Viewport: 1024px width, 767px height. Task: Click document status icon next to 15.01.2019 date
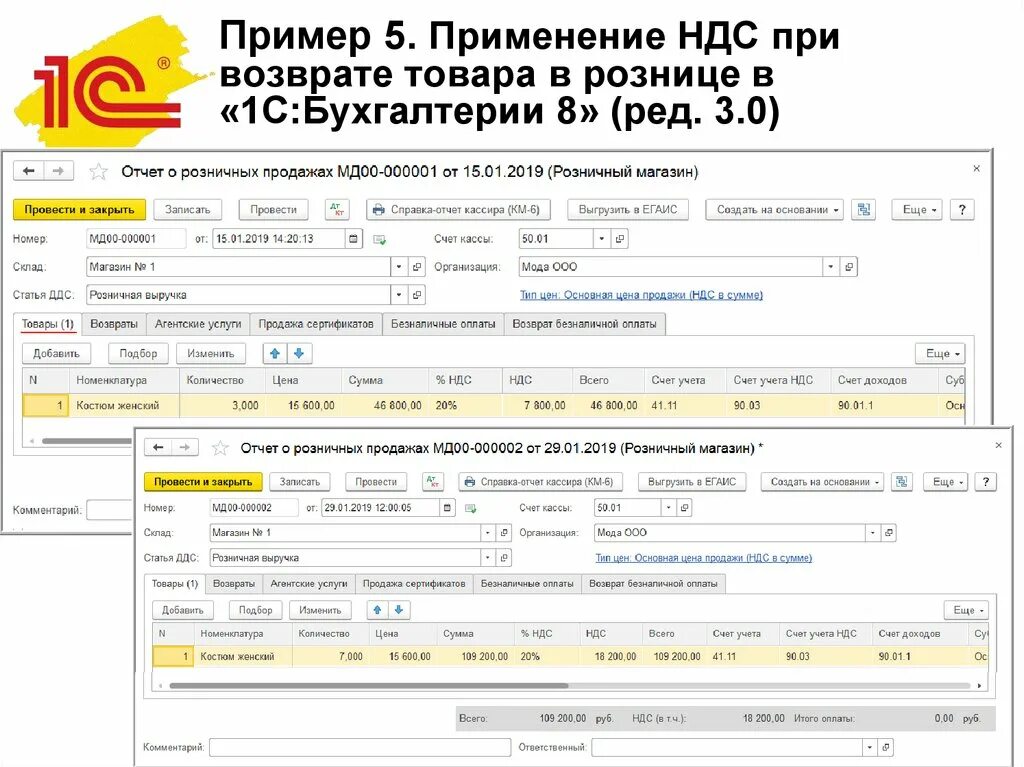(x=379, y=240)
